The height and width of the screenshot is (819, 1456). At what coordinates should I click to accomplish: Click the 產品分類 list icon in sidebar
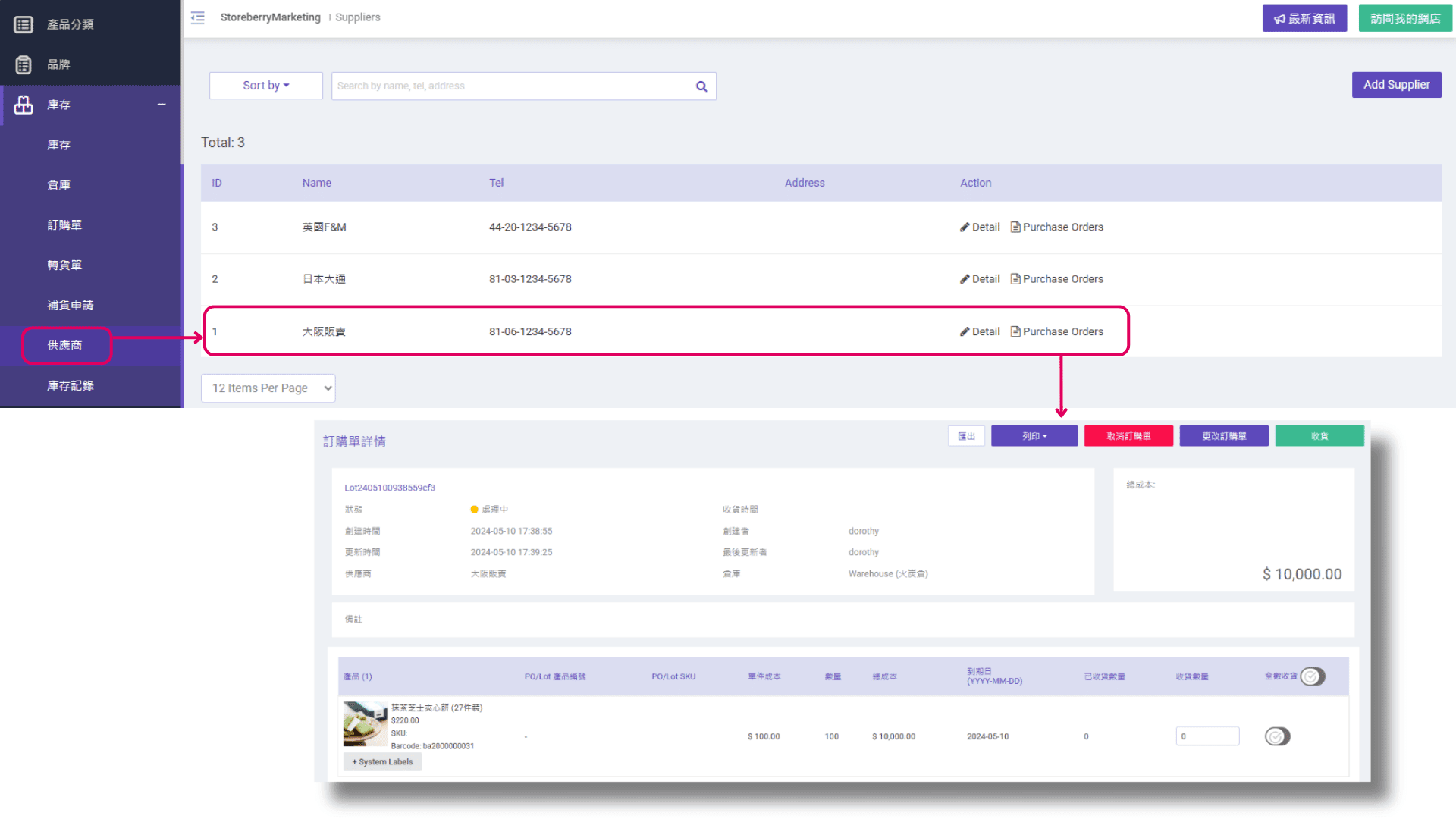coord(24,24)
